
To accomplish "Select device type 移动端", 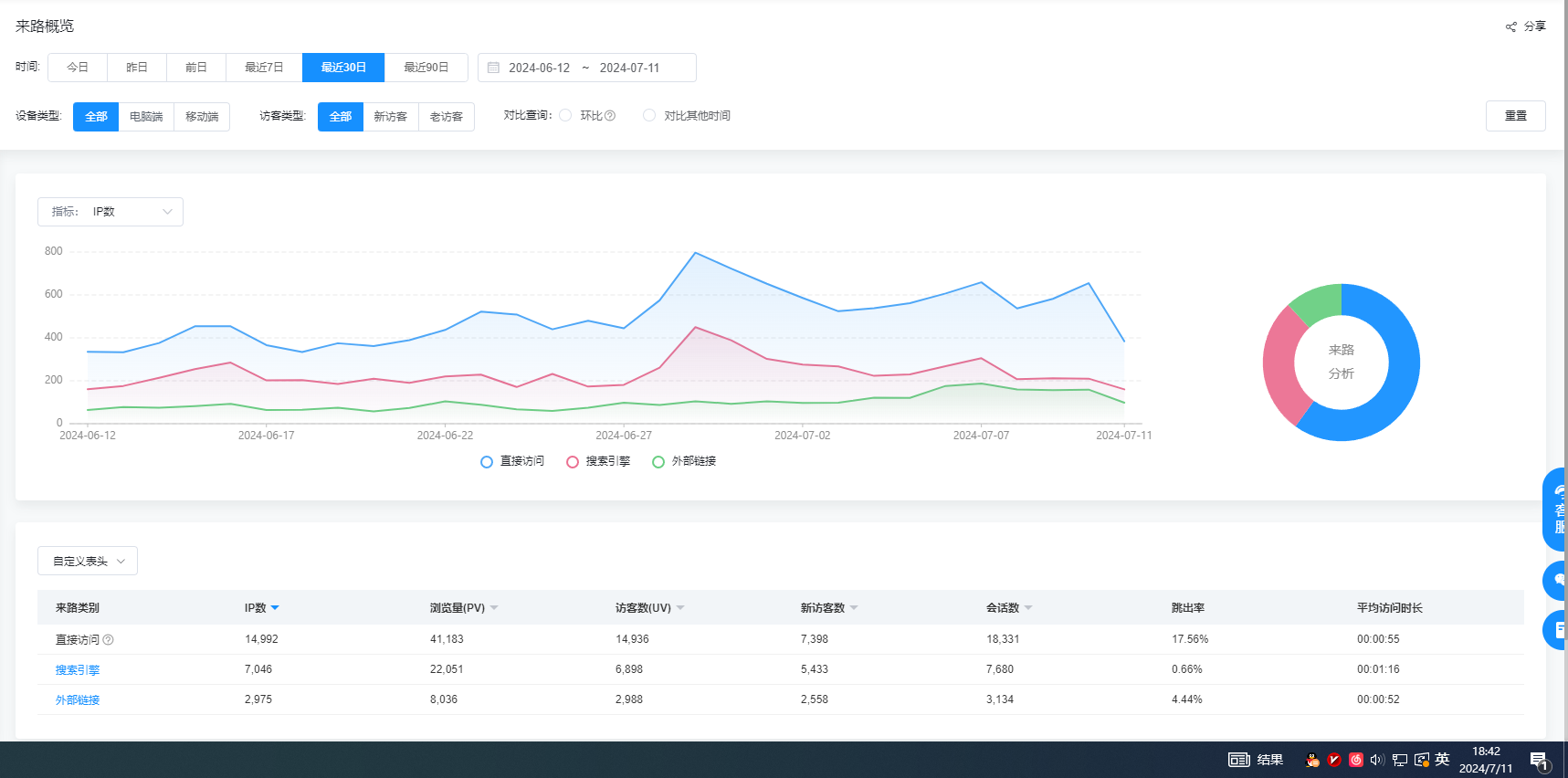I will [x=202, y=117].
